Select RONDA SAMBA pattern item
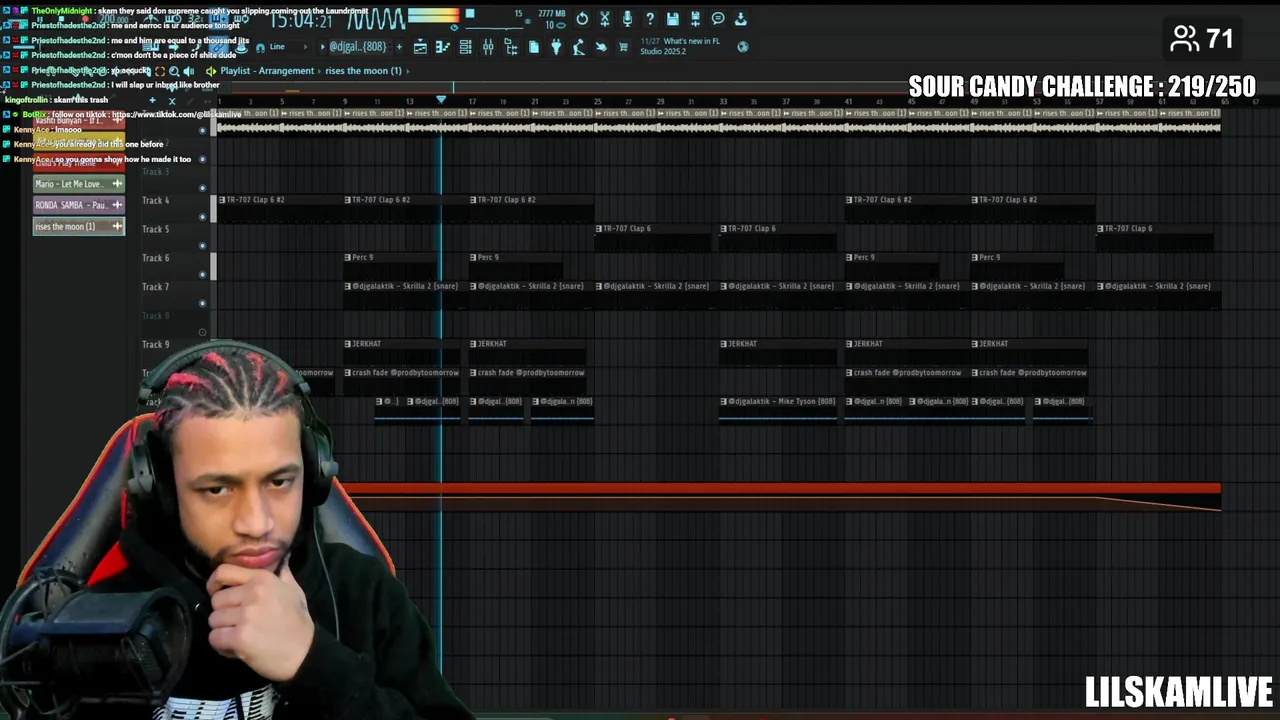This screenshot has width=1280, height=720. (x=79, y=205)
